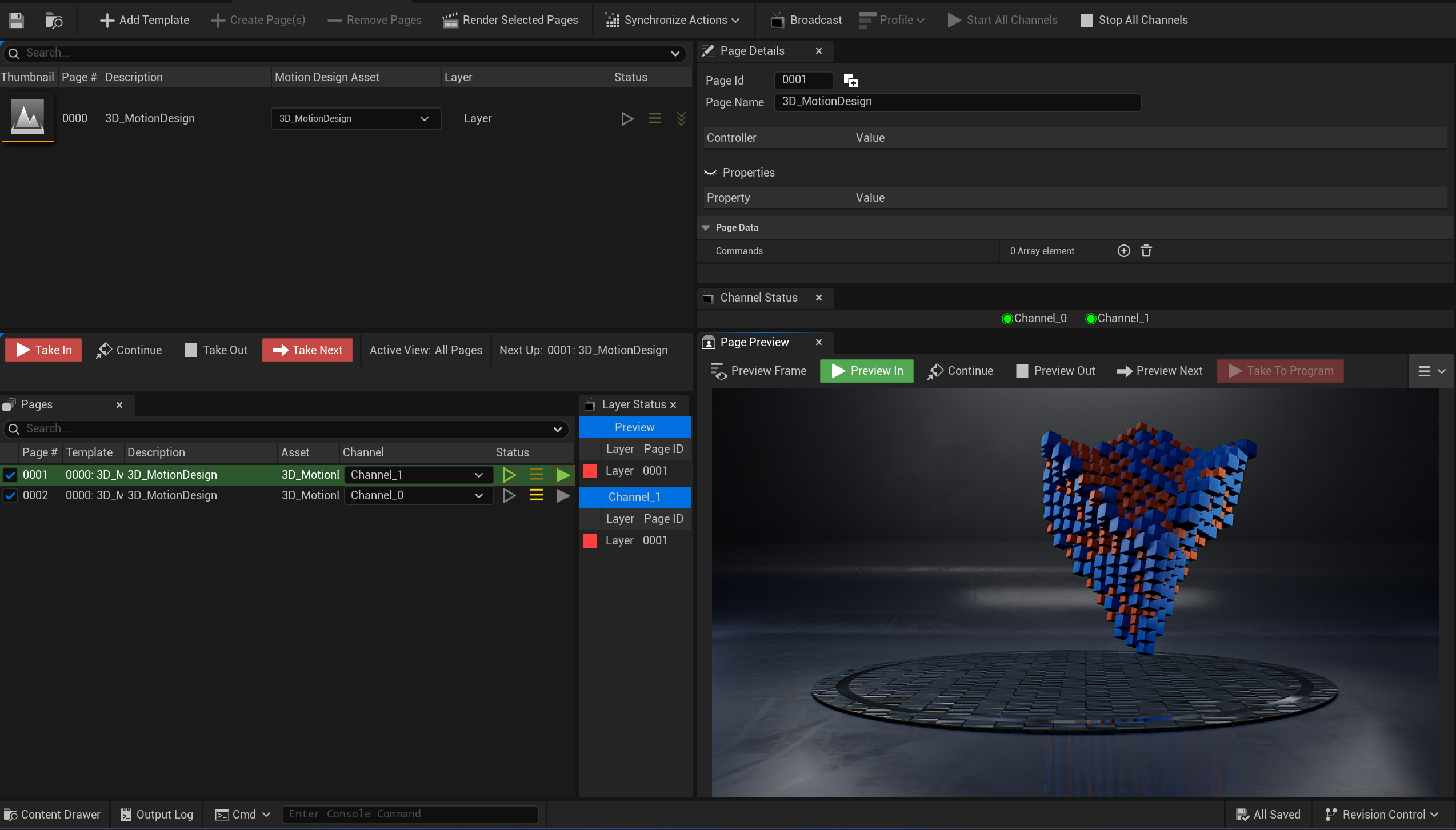Uncheck page 0002 checkbox

click(x=10, y=495)
